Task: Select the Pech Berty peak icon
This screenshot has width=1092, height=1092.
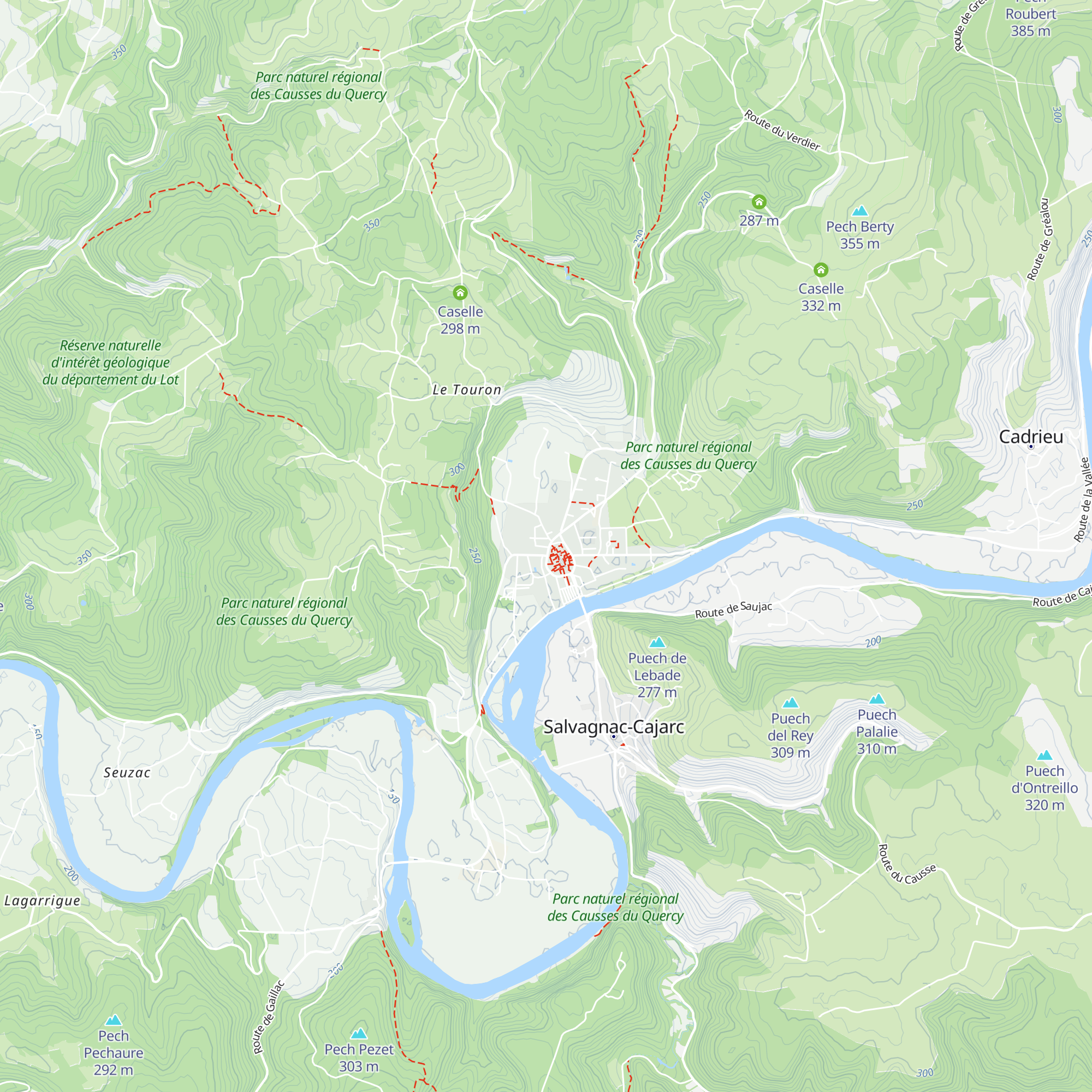Action: click(860, 211)
